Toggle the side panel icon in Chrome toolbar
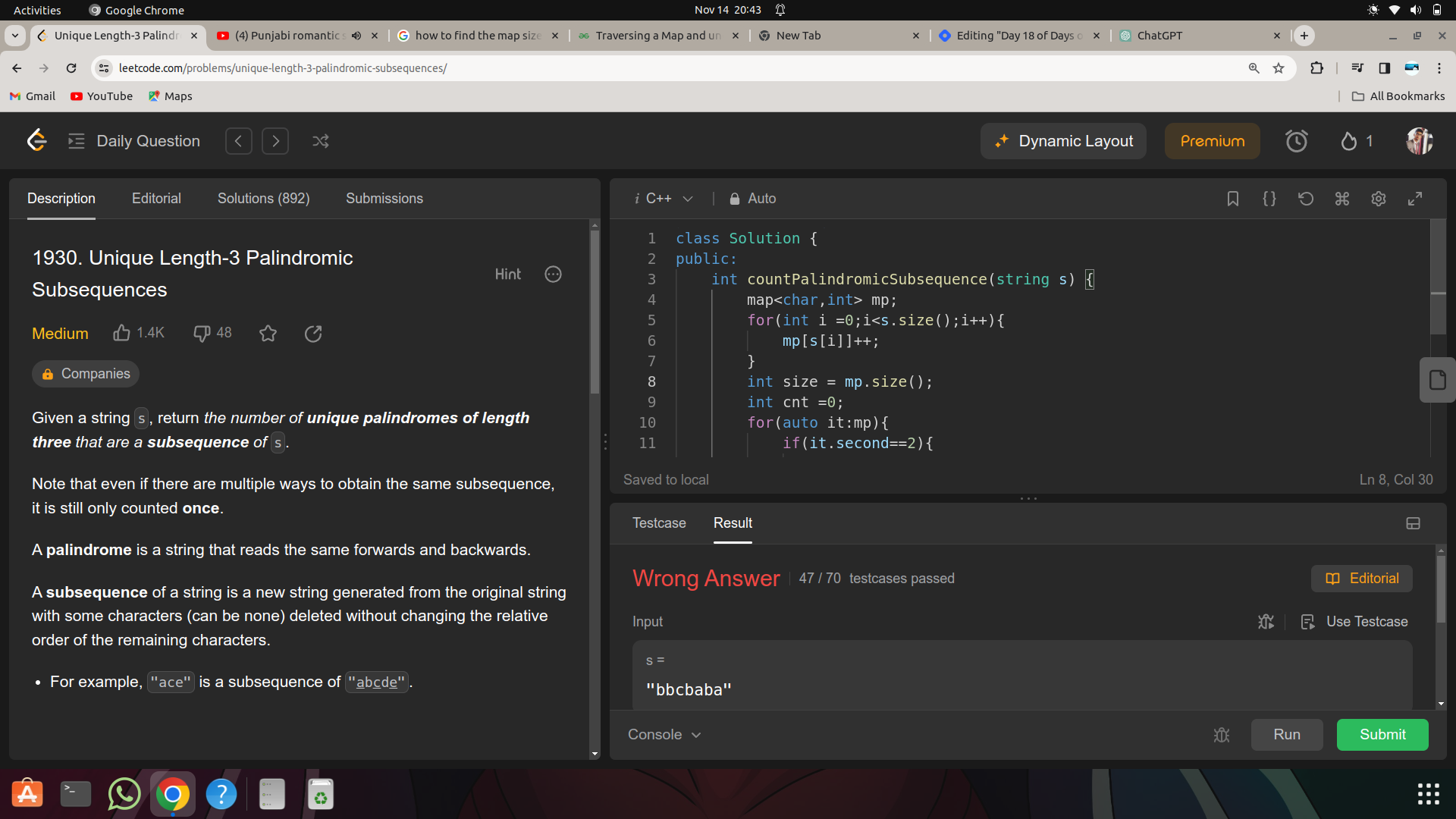1456x819 pixels. pyautogui.click(x=1385, y=68)
